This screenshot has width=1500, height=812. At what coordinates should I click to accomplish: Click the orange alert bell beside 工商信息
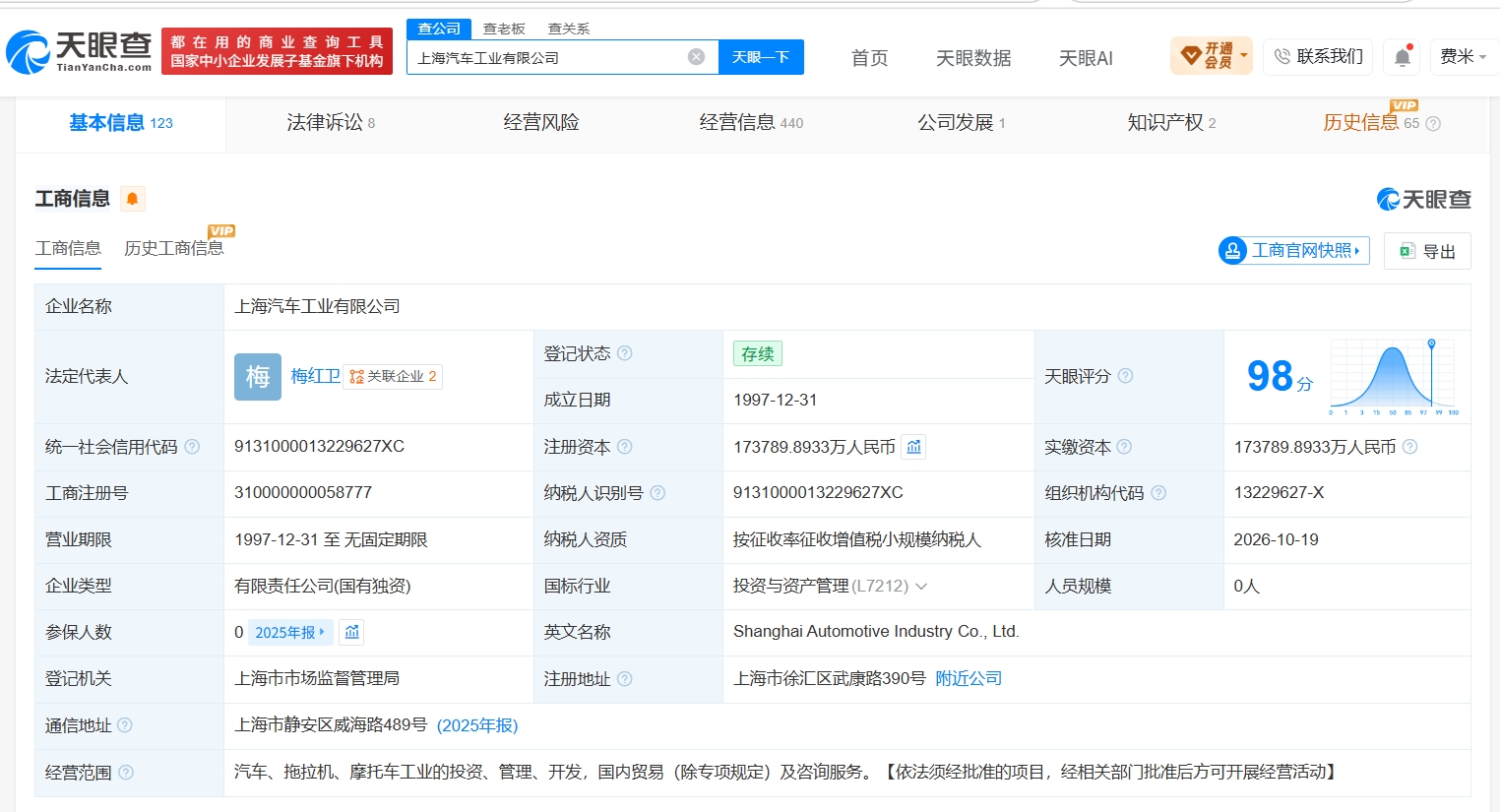coord(132,199)
